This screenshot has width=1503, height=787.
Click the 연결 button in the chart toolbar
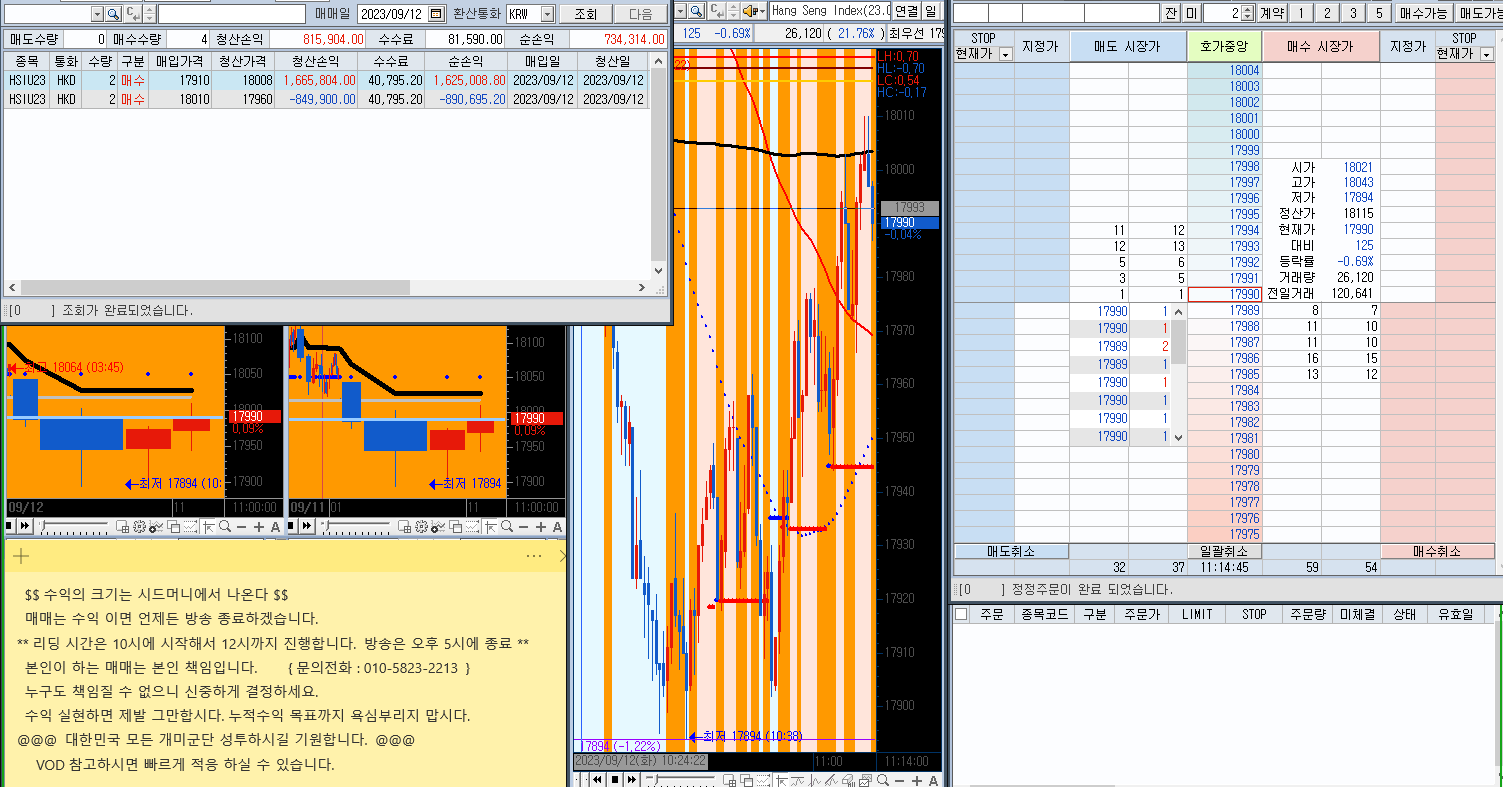tap(906, 11)
